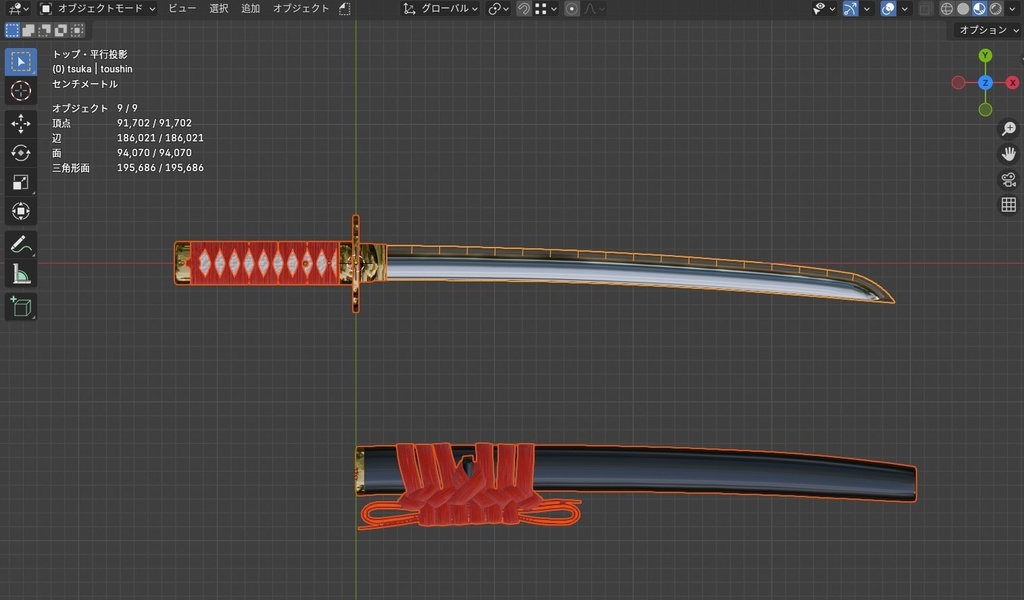
Task: Click the negative Y axis gizmo circle
Action: [985, 110]
